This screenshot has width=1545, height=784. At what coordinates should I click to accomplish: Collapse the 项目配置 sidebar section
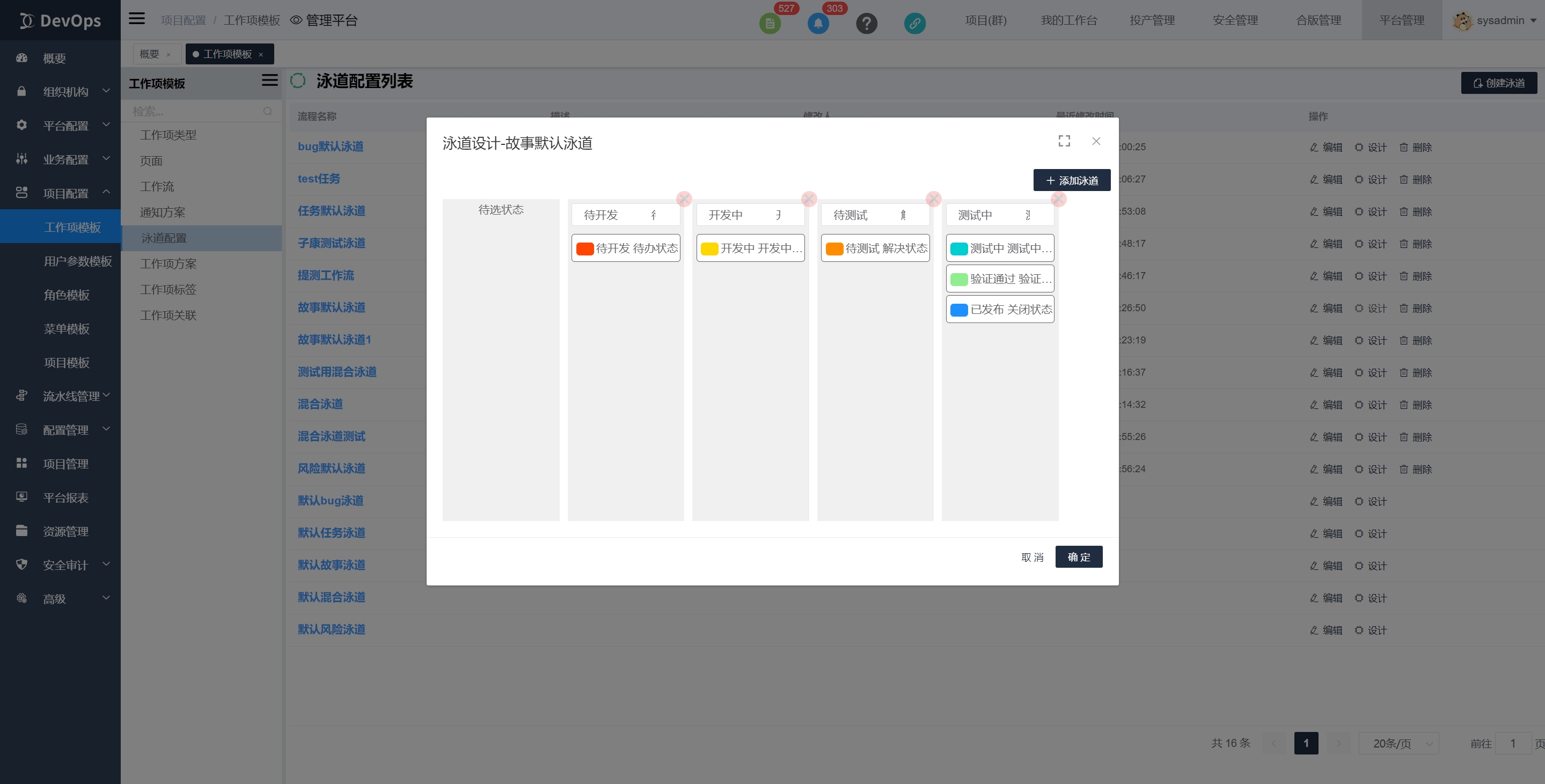pyautogui.click(x=65, y=193)
